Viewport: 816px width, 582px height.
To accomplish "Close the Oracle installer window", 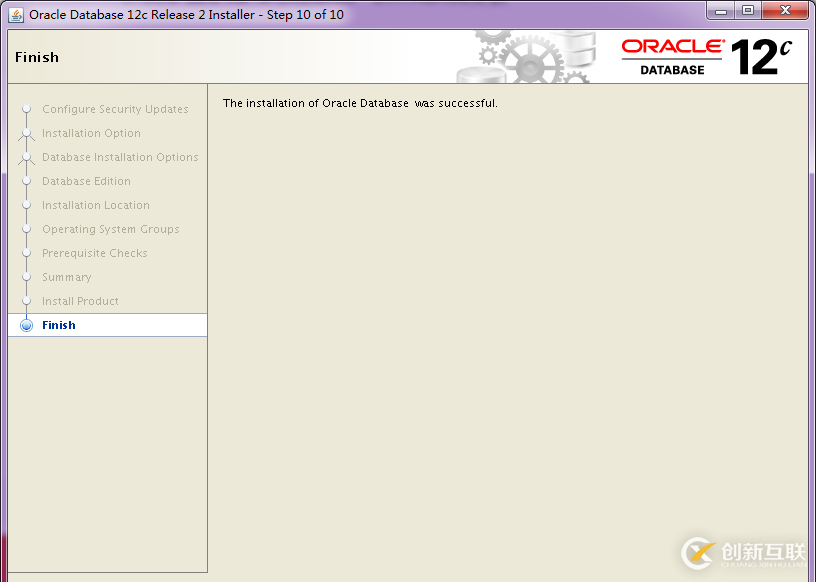I will click(786, 11).
